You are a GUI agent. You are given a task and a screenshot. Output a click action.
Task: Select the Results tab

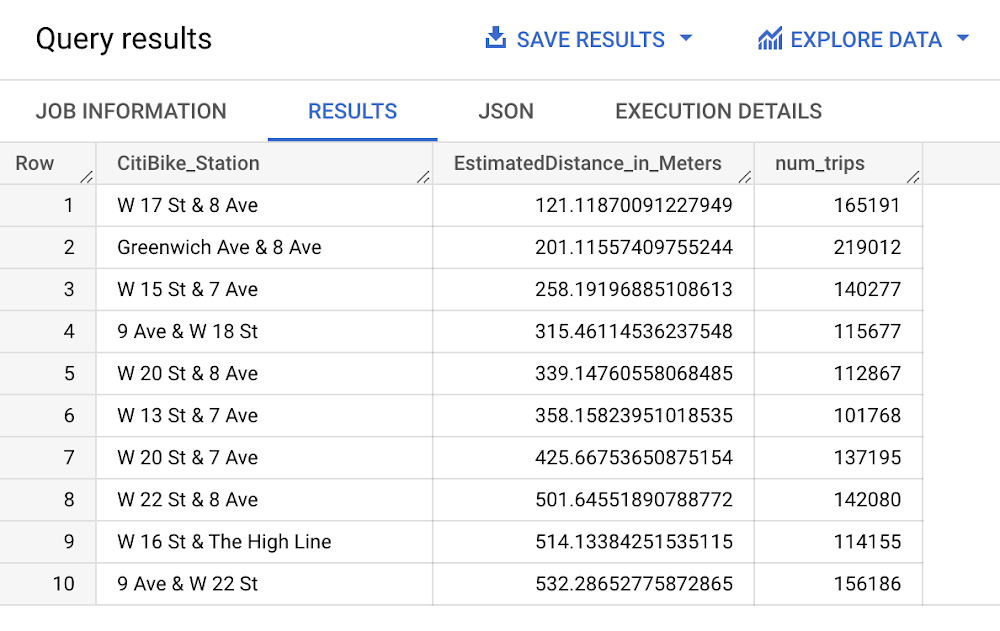coord(352,111)
